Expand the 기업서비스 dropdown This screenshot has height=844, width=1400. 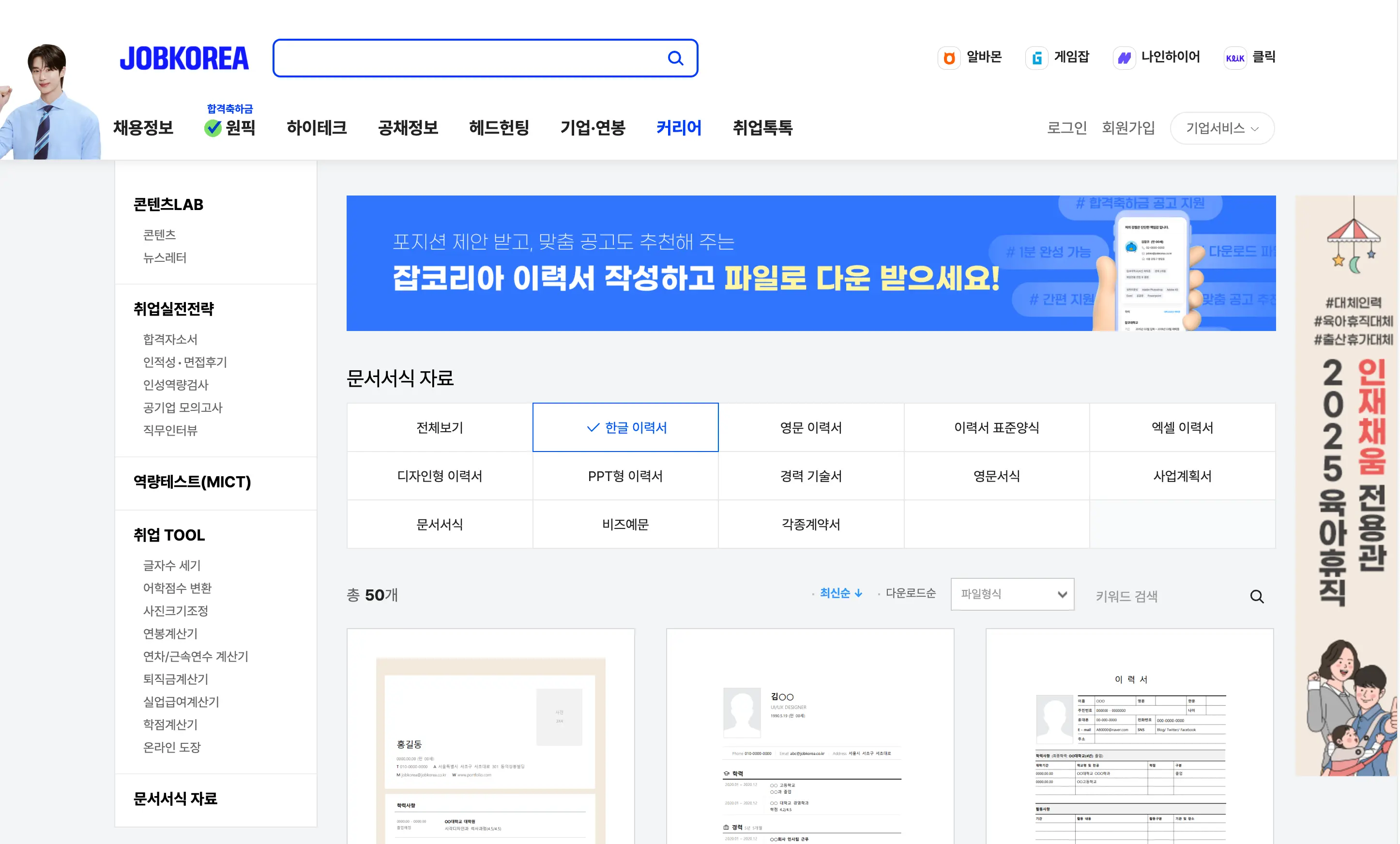point(1222,128)
